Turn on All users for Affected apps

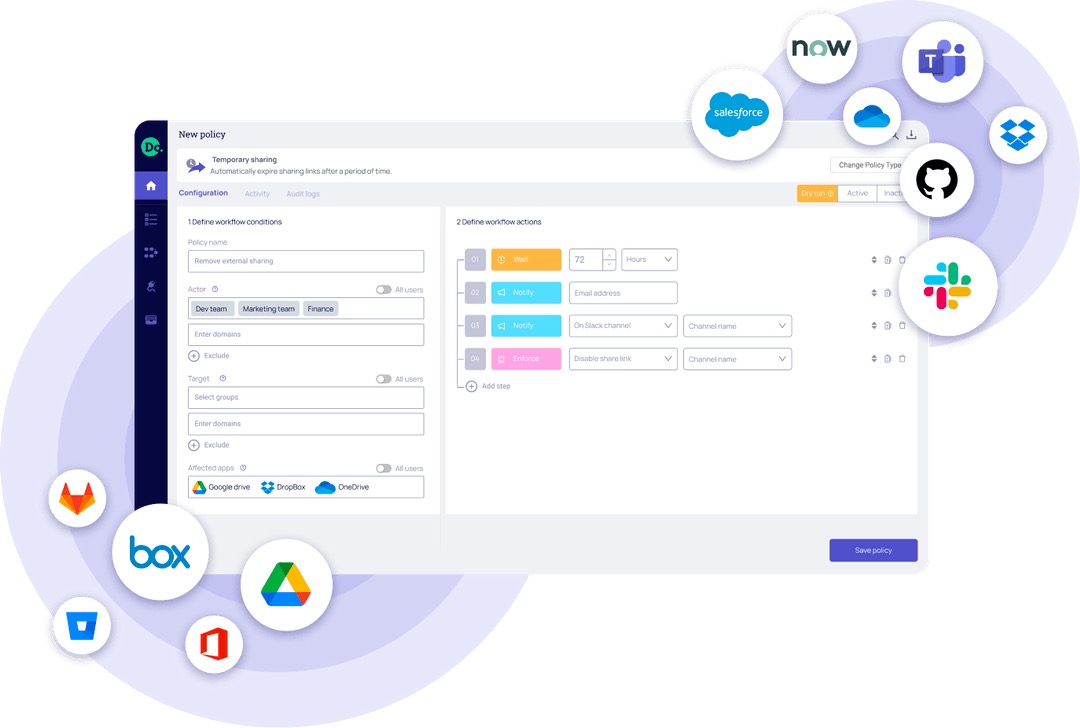pos(383,468)
